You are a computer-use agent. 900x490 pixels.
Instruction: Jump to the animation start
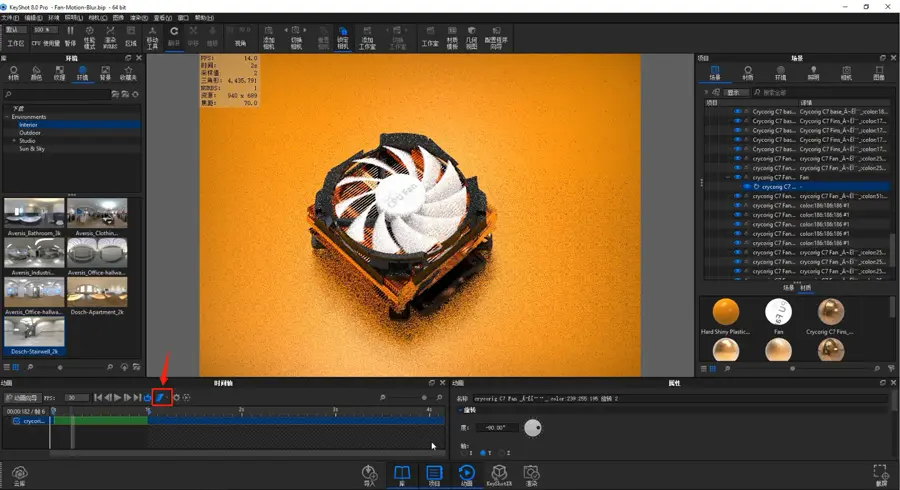pyautogui.click(x=98, y=397)
